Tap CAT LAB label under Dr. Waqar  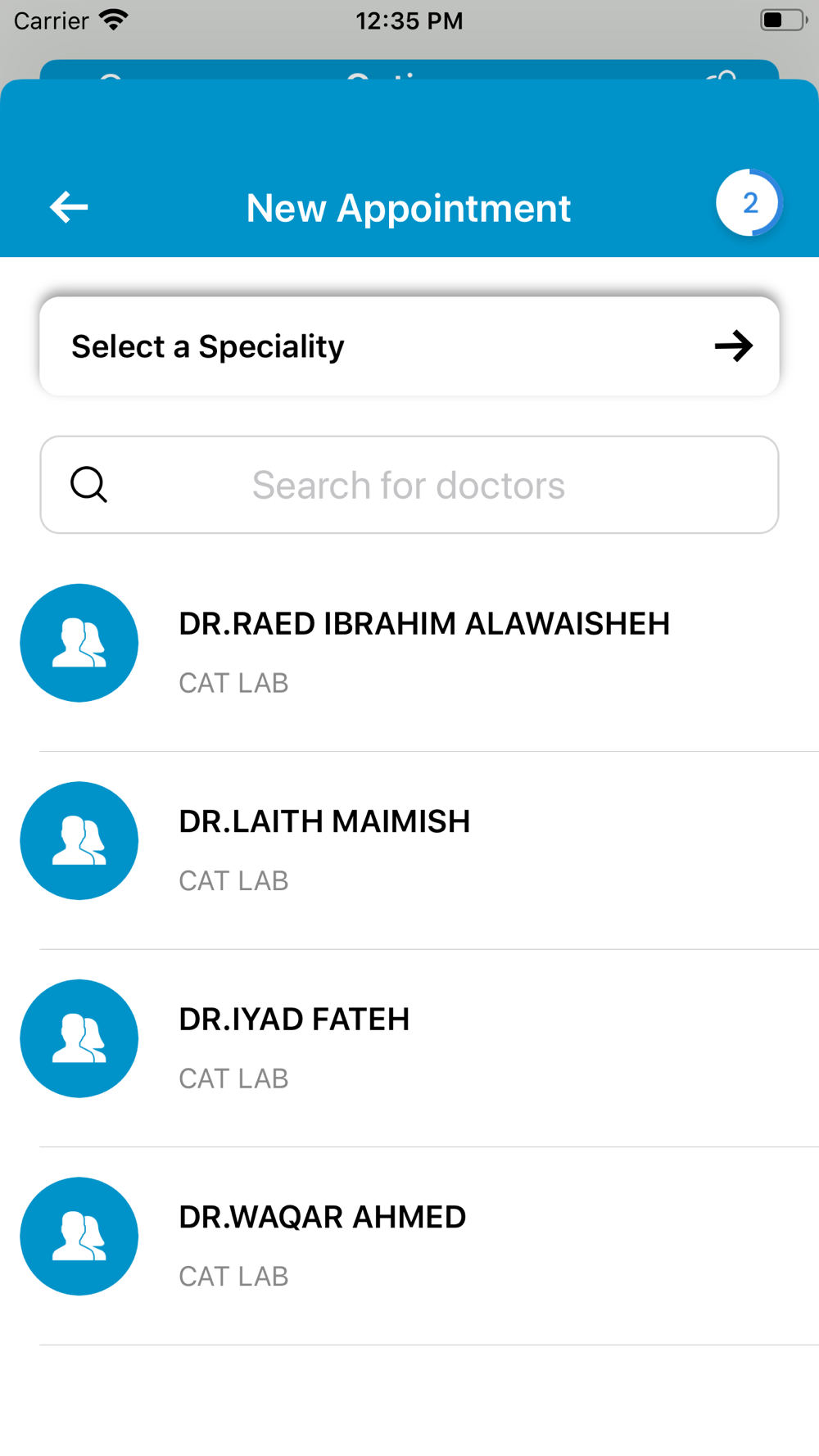[x=233, y=1277]
